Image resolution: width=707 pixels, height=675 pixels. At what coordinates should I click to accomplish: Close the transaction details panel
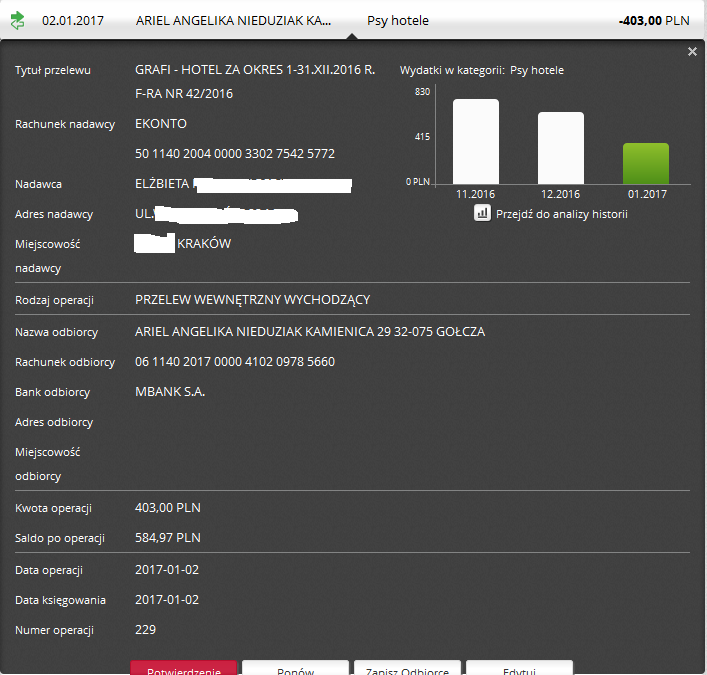[x=692, y=52]
